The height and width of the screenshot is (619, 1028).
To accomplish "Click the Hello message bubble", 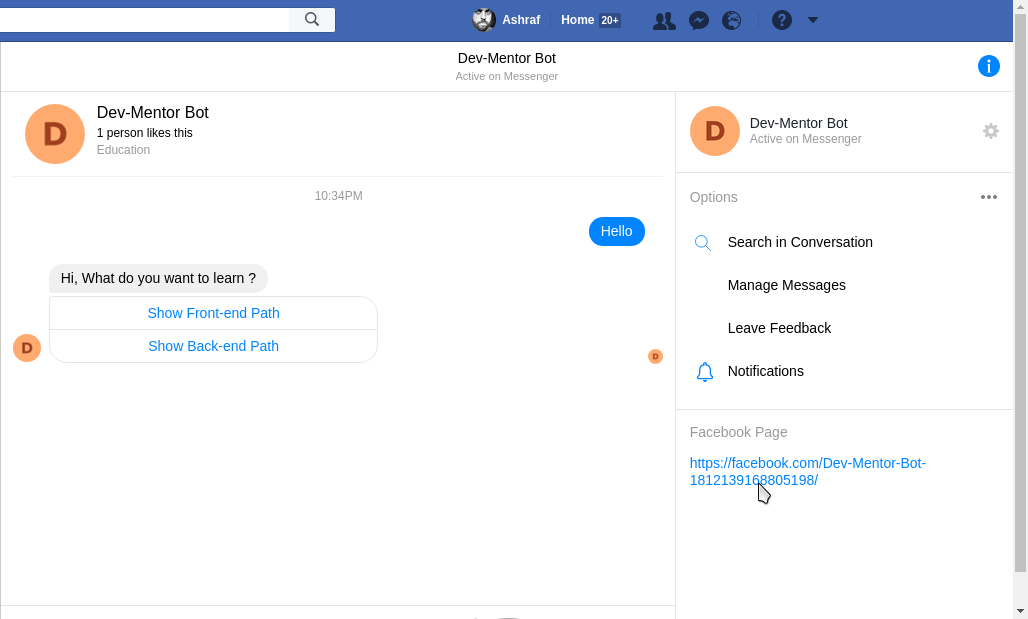I will 617,231.
